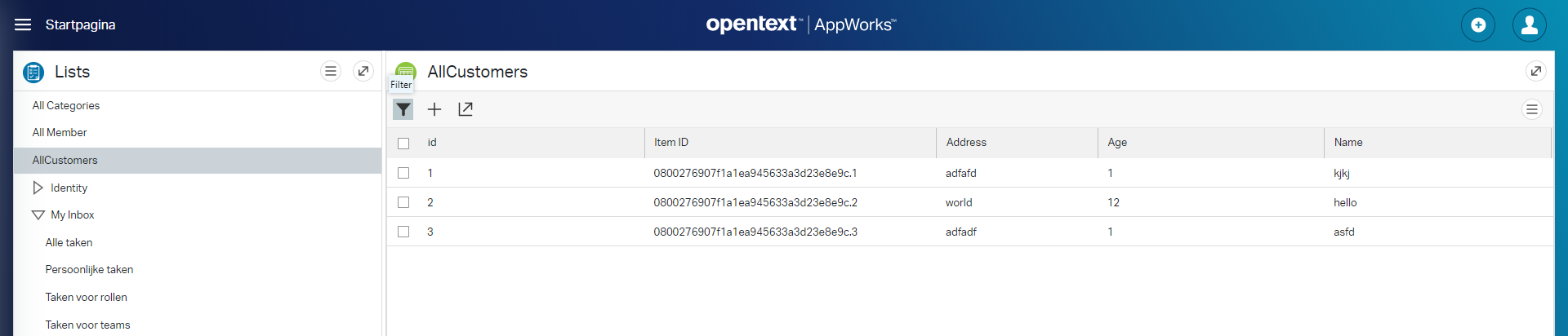1568x336 pixels.
Task: Maximize the AllCustomers panel
Action: pyautogui.click(x=1536, y=71)
